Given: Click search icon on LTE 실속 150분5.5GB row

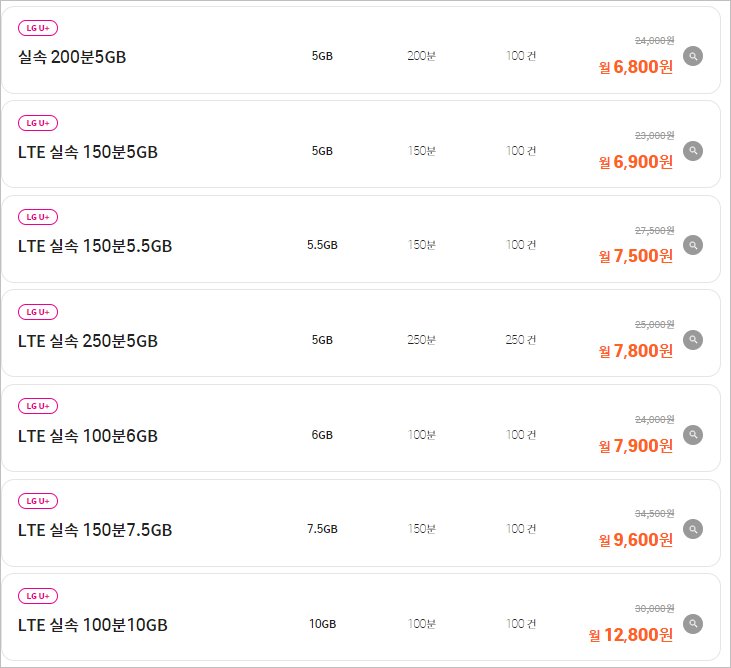Looking at the screenshot, I should [x=693, y=245].
